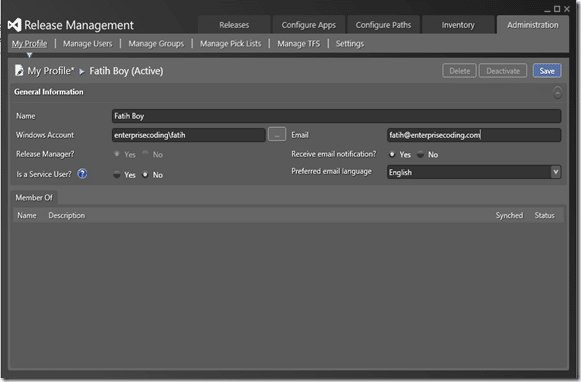The height and width of the screenshot is (382, 581).
Task: Choose Yes for Receive email notification
Action: 392,154
